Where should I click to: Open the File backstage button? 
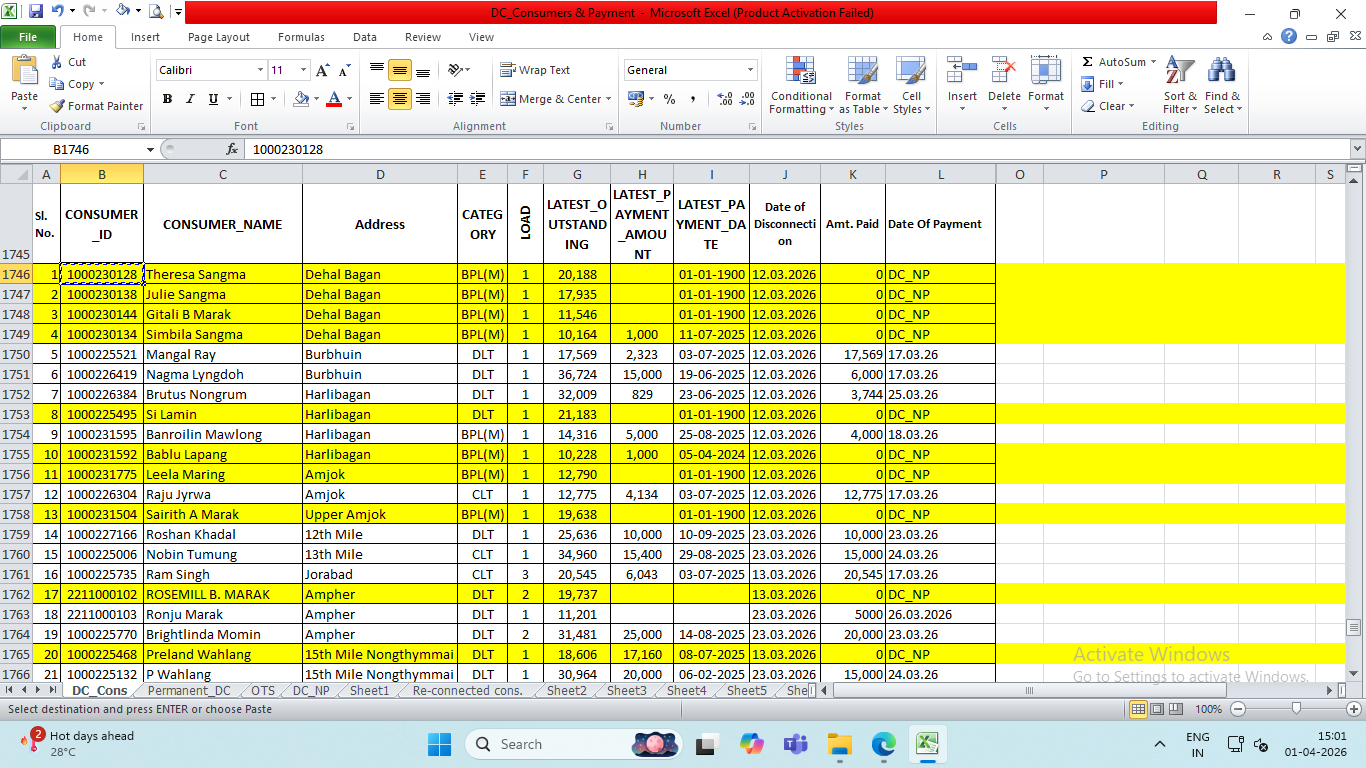[x=28, y=37]
